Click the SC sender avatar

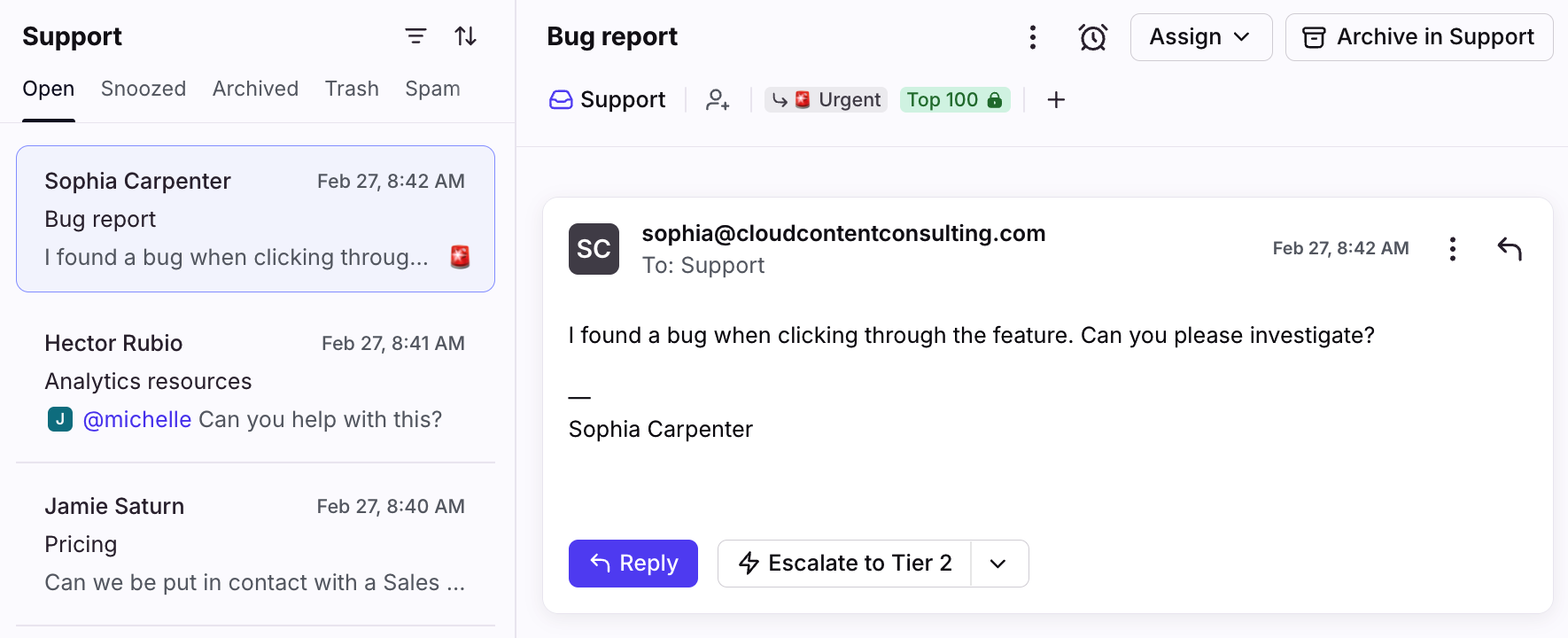[x=594, y=249]
